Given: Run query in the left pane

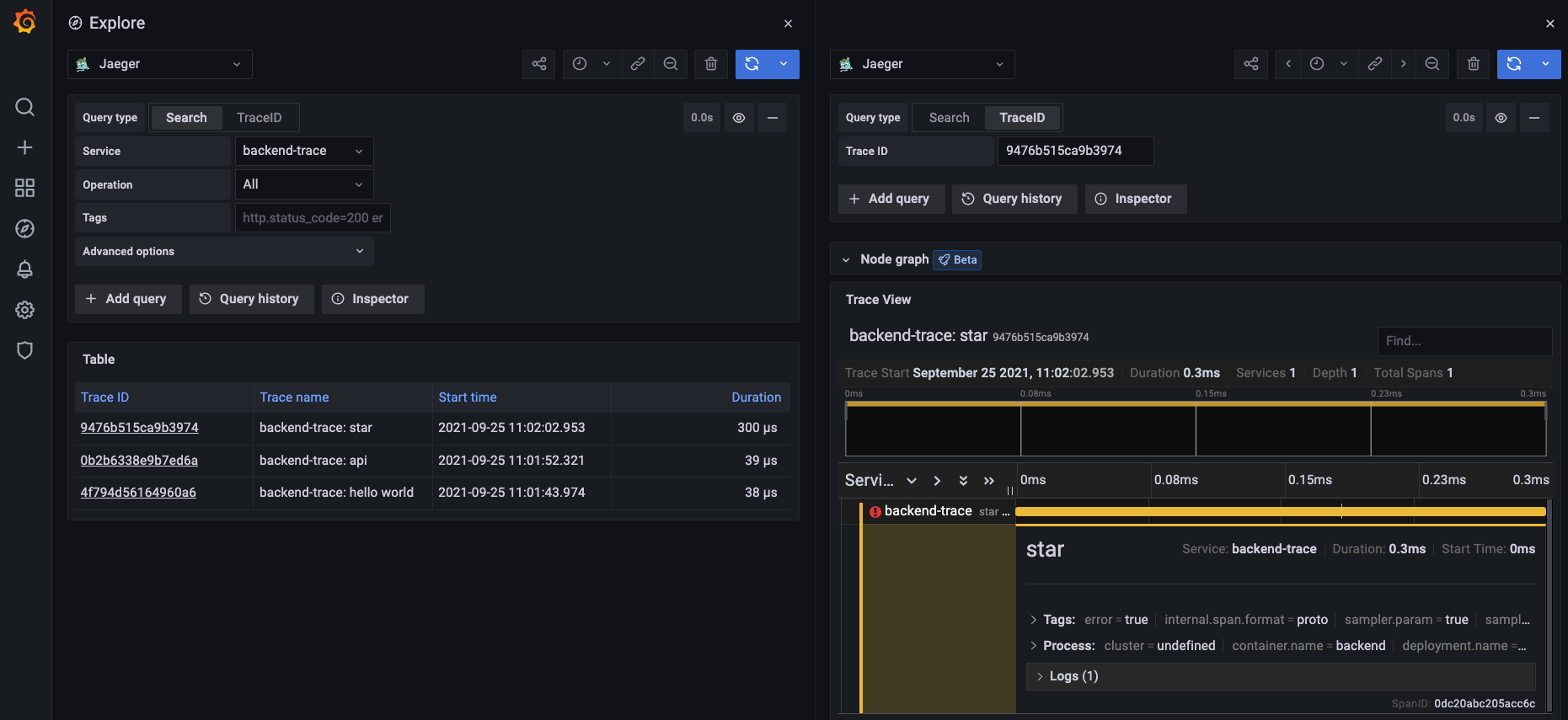Looking at the screenshot, I should tap(752, 64).
